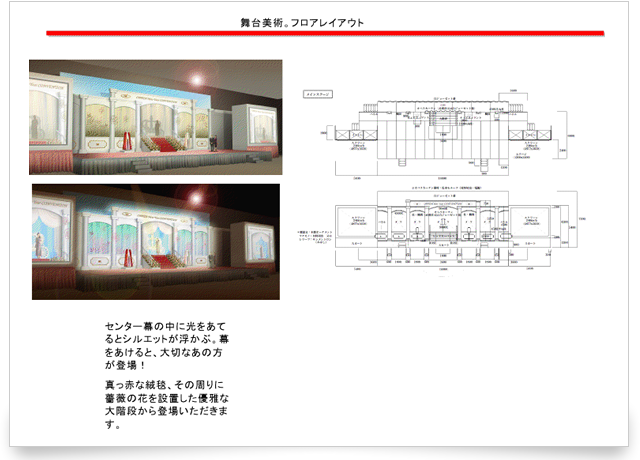This screenshot has width=640, height=460.
Task: Open the bottom night-lit stage rendering image
Action: [155, 241]
